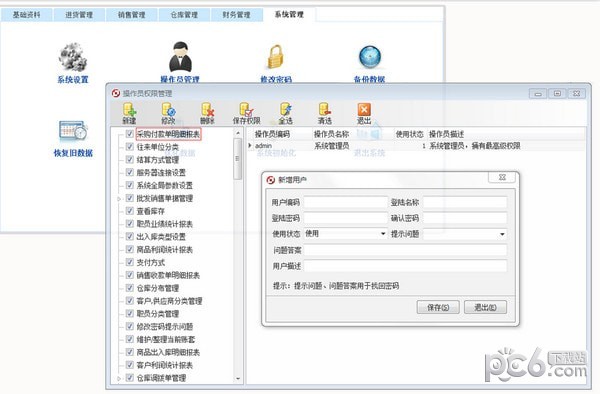This screenshot has height=394, width=600.
Task: Switch to the 系统管理 tab
Action: pos(289,15)
